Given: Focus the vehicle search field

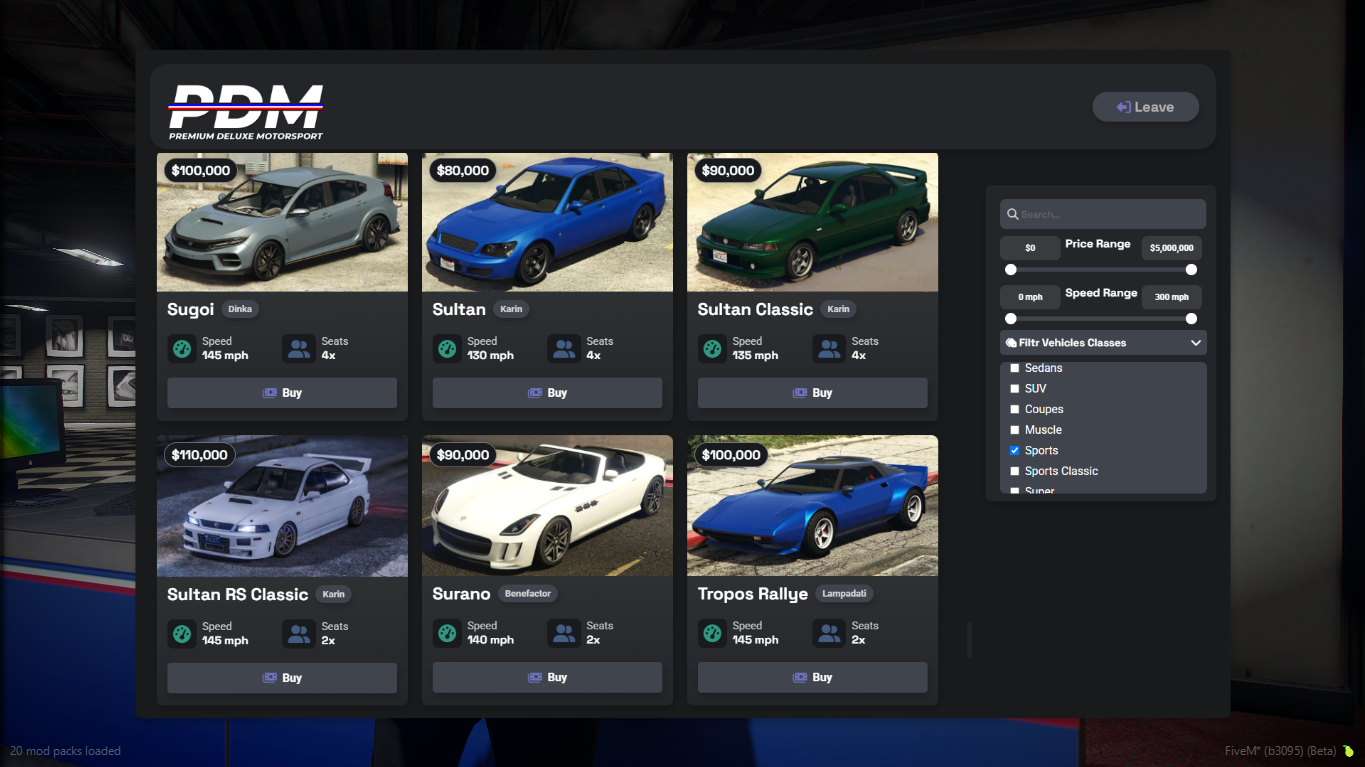Looking at the screenshot, I should 1103,214.
